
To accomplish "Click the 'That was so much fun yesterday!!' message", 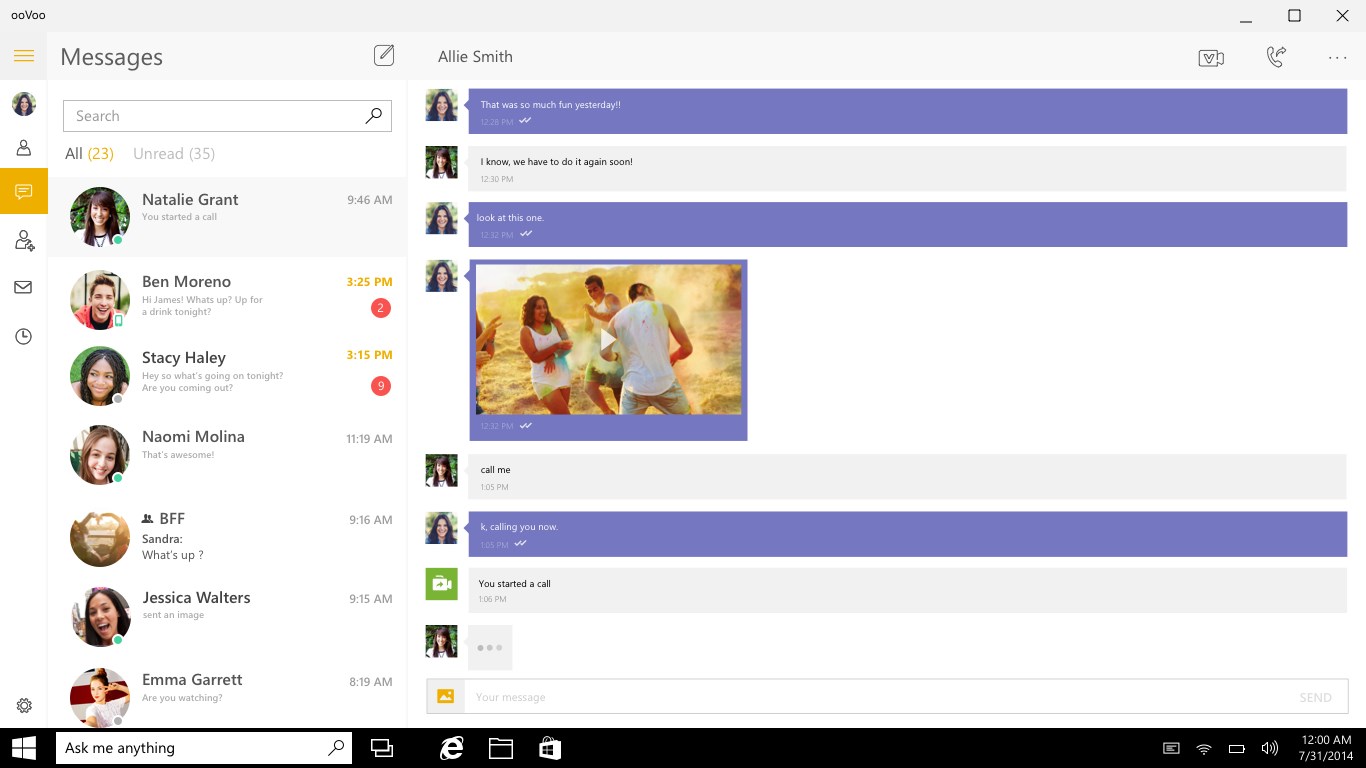I will pyautogui.click(x=908, y=111).
